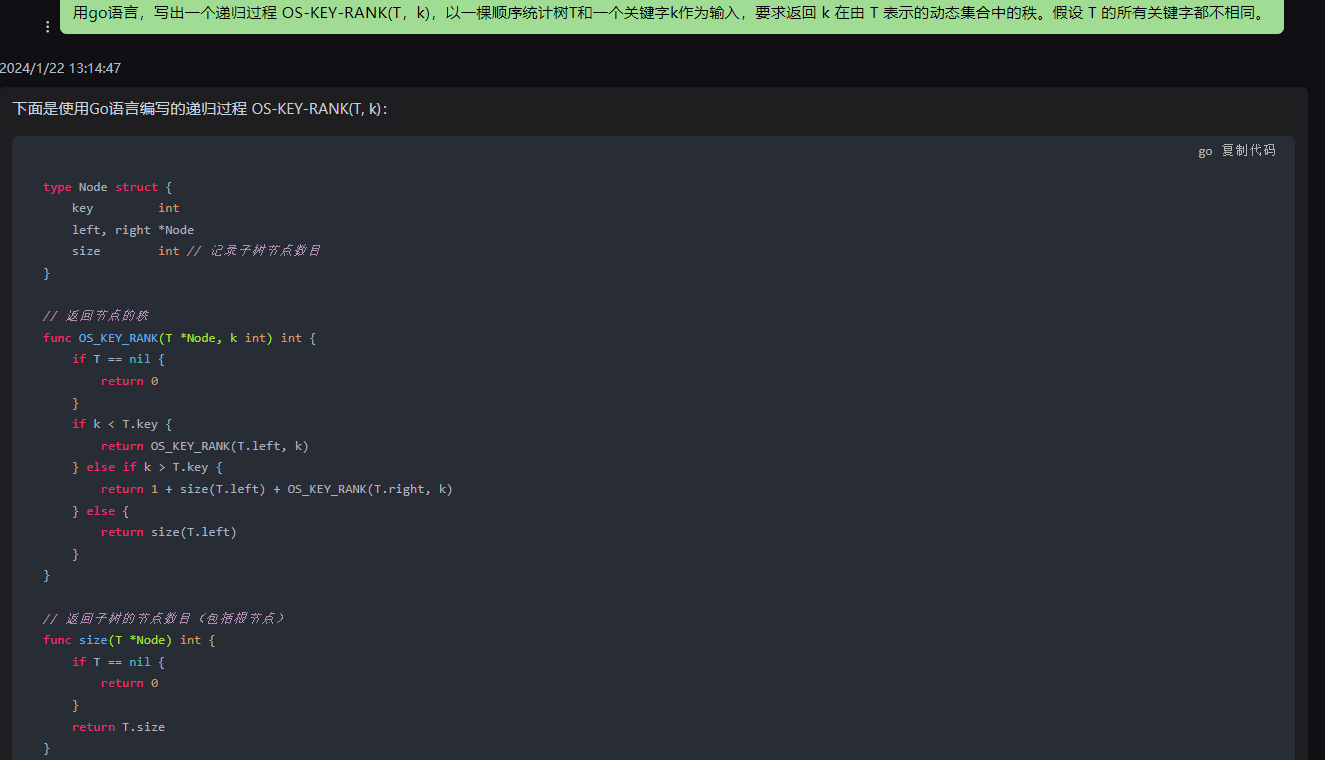Click the code line type Node struct {
The image size is (1325, 760).
[108, 187]
